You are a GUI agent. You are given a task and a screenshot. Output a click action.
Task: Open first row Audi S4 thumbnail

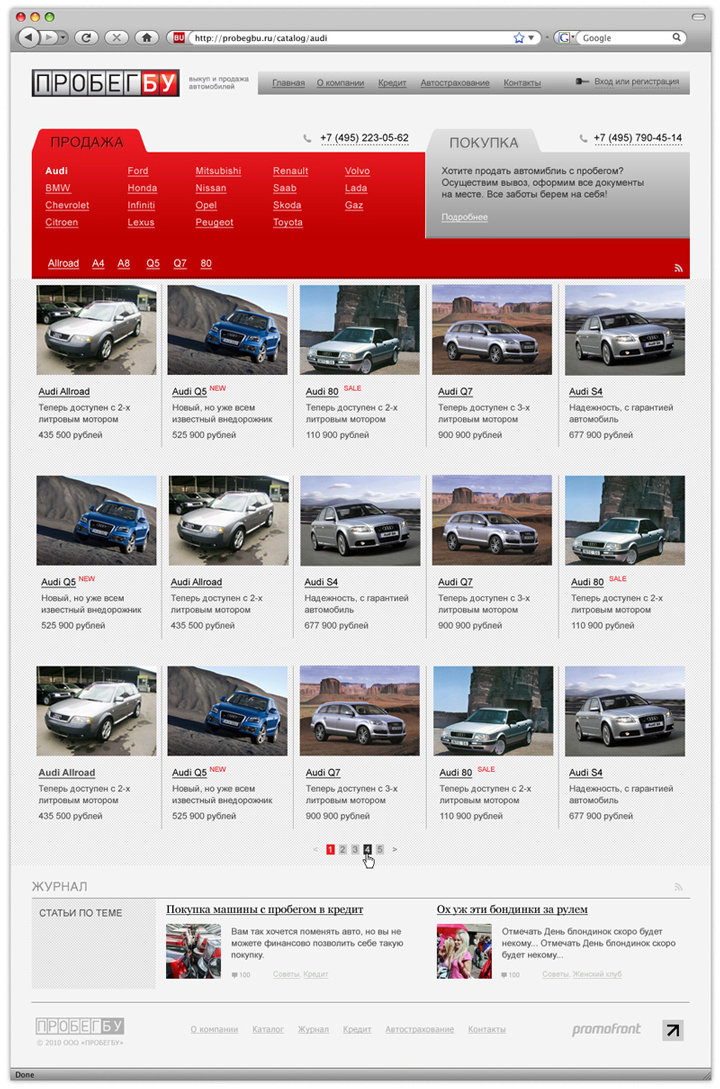click(x=624, y=330)
